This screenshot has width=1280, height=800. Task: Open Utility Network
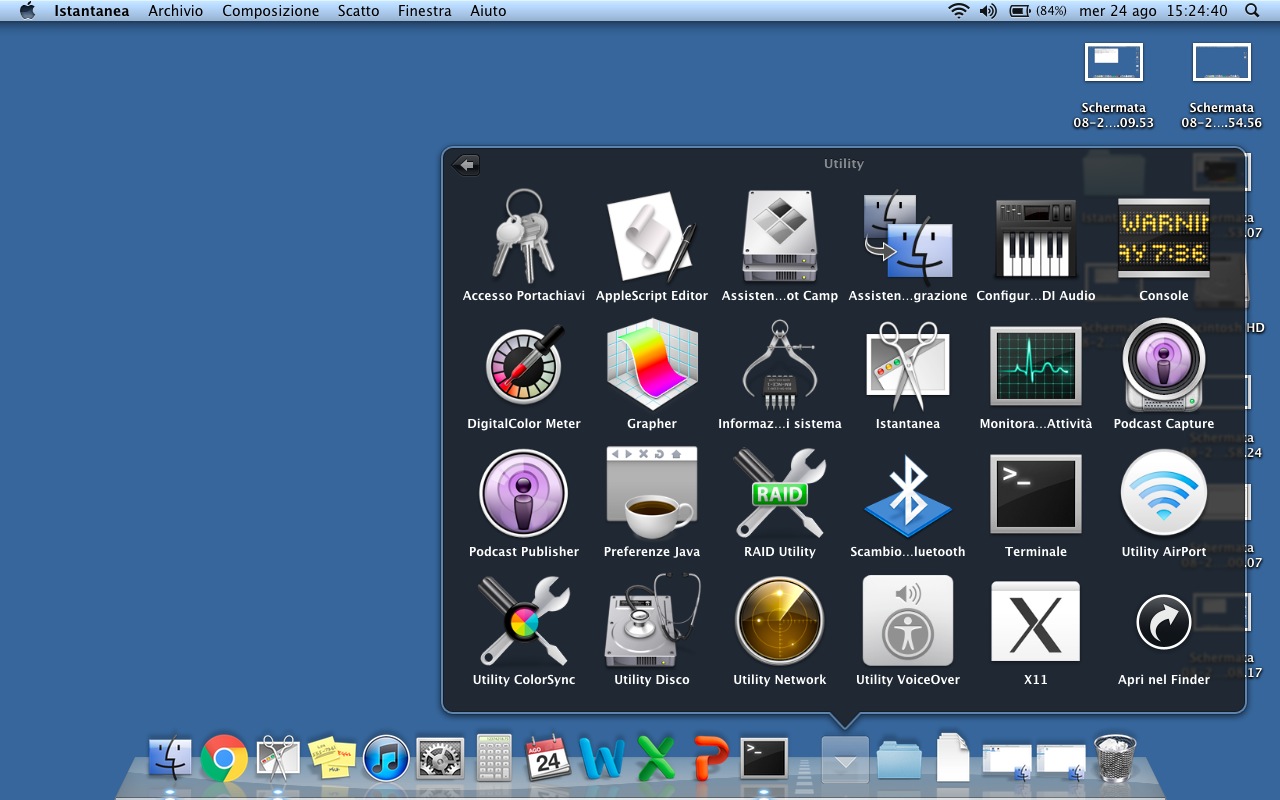(x=780, y=622)
